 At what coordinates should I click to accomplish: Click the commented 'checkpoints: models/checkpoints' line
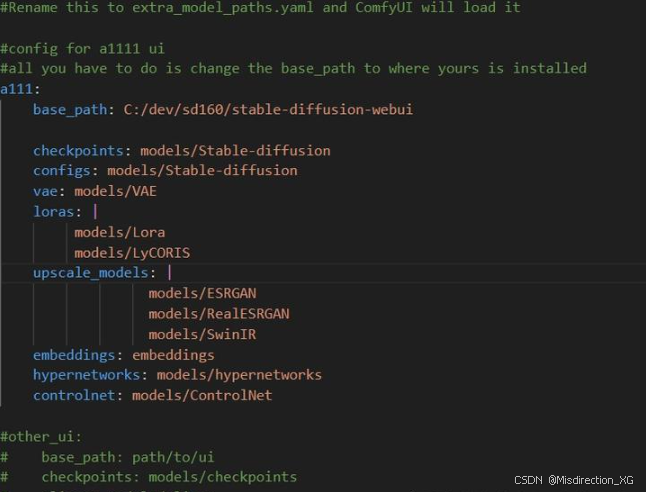click(x=148, y=477)
